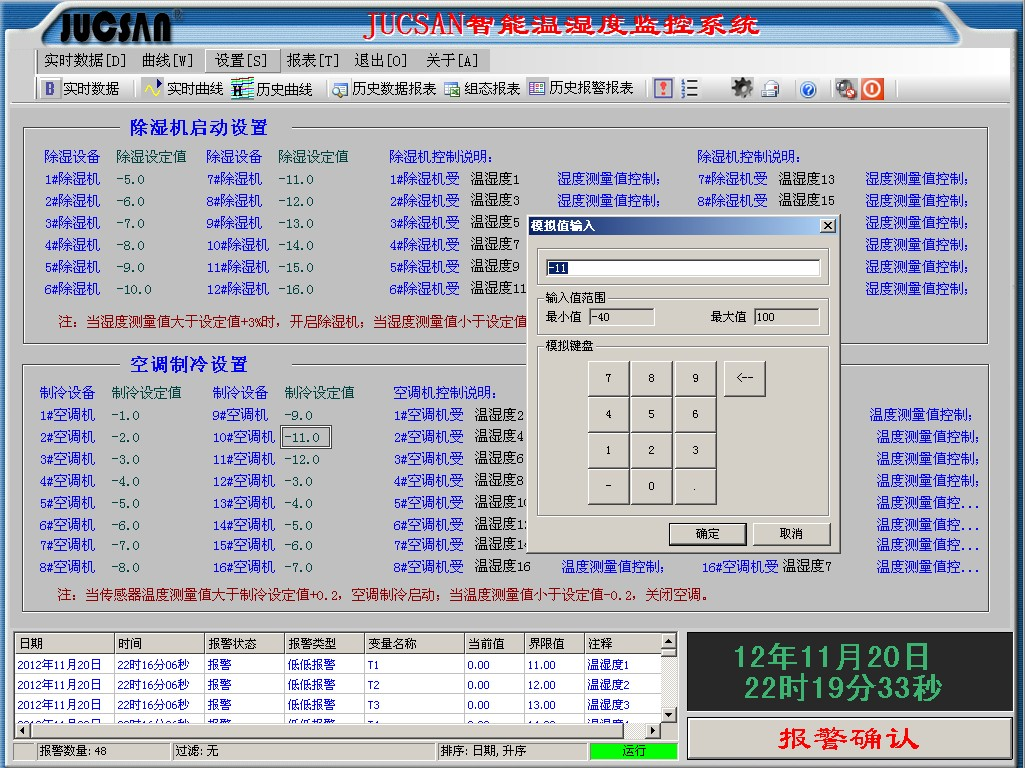The height and width of the screenshot is (768, 1025).
Task: Click alarm table scroll right arrow
Action: [652, 730]
